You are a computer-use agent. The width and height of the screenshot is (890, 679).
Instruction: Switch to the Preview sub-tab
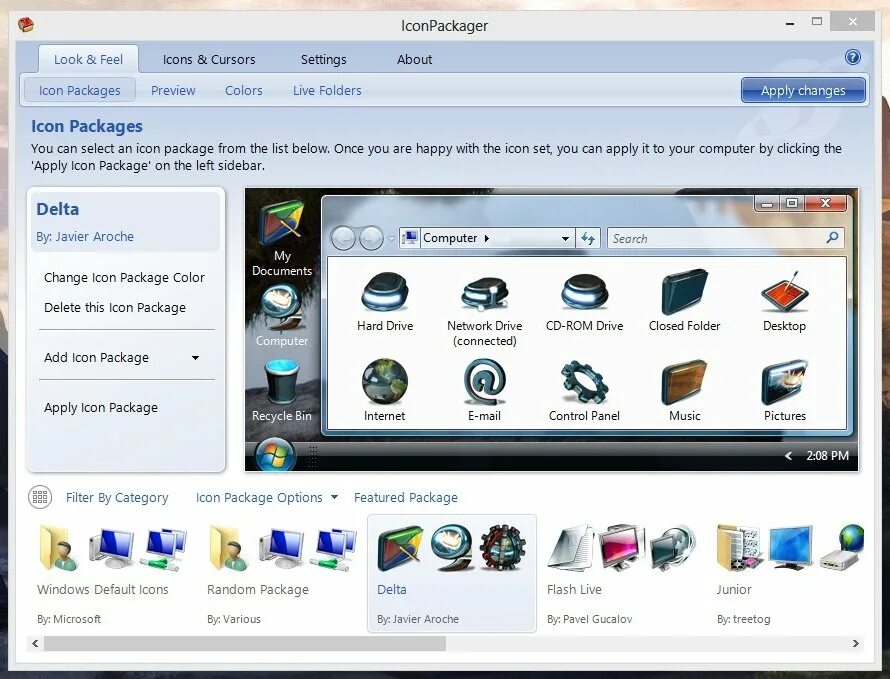coord(173,91)
